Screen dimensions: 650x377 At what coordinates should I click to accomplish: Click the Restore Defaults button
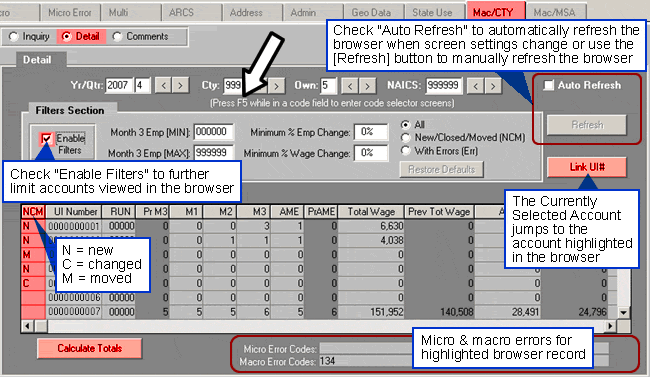click(441, 170)
